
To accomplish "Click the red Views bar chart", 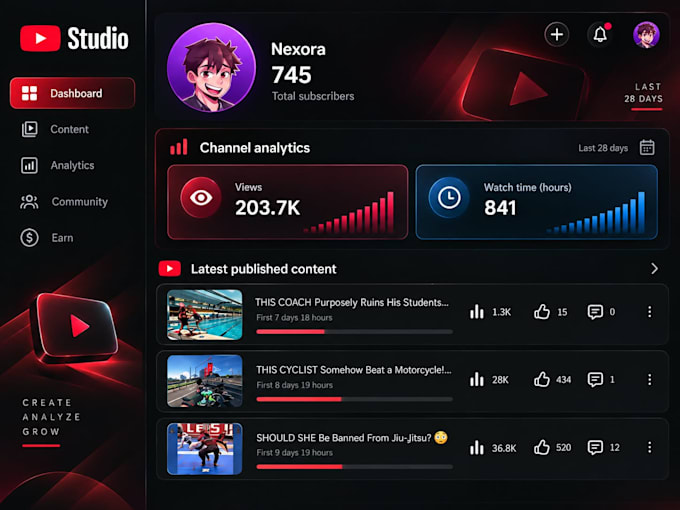I will point(349,212).
